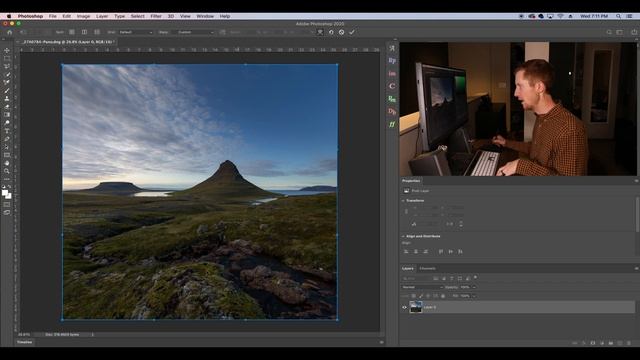Screen dimensions: 640x360
Task: Select the Gradient tool
Action: pyautogui.click(x=7, y=115)
